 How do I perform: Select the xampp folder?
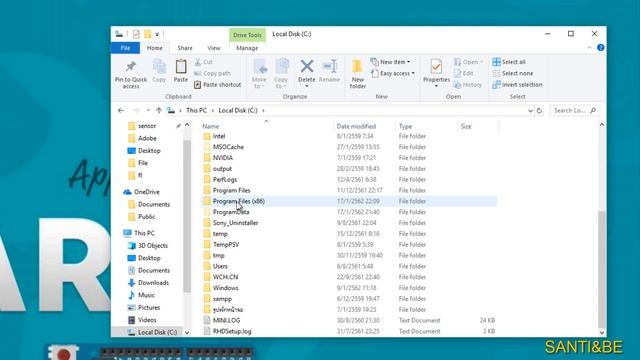[x=222, y=299]
